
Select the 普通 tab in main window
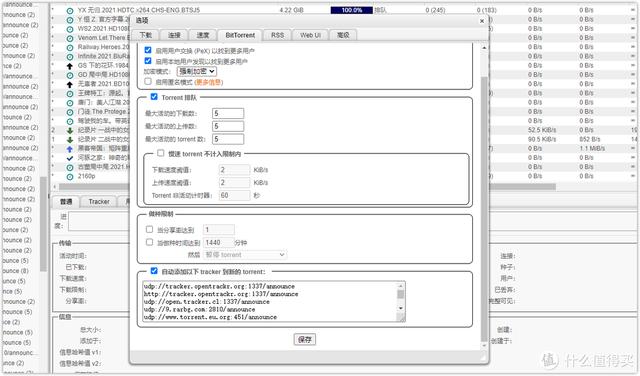[66, 202]
